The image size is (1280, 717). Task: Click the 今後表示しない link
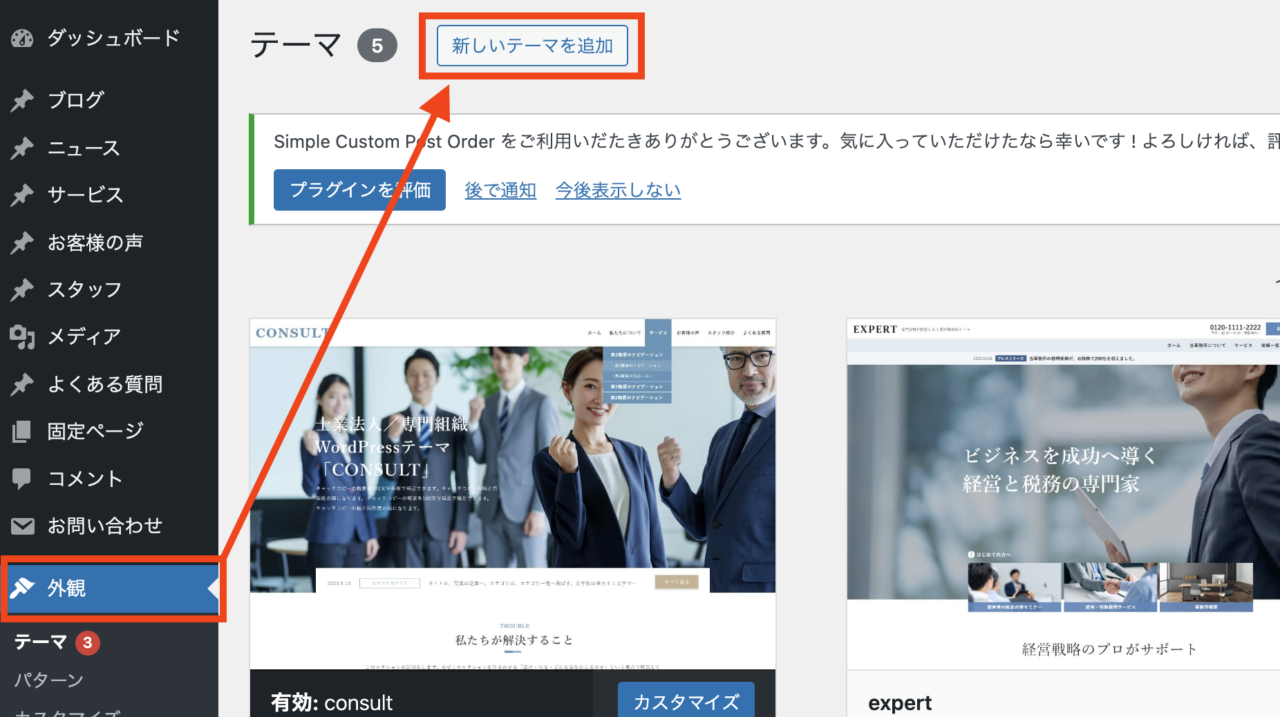(x=618, y=190)
